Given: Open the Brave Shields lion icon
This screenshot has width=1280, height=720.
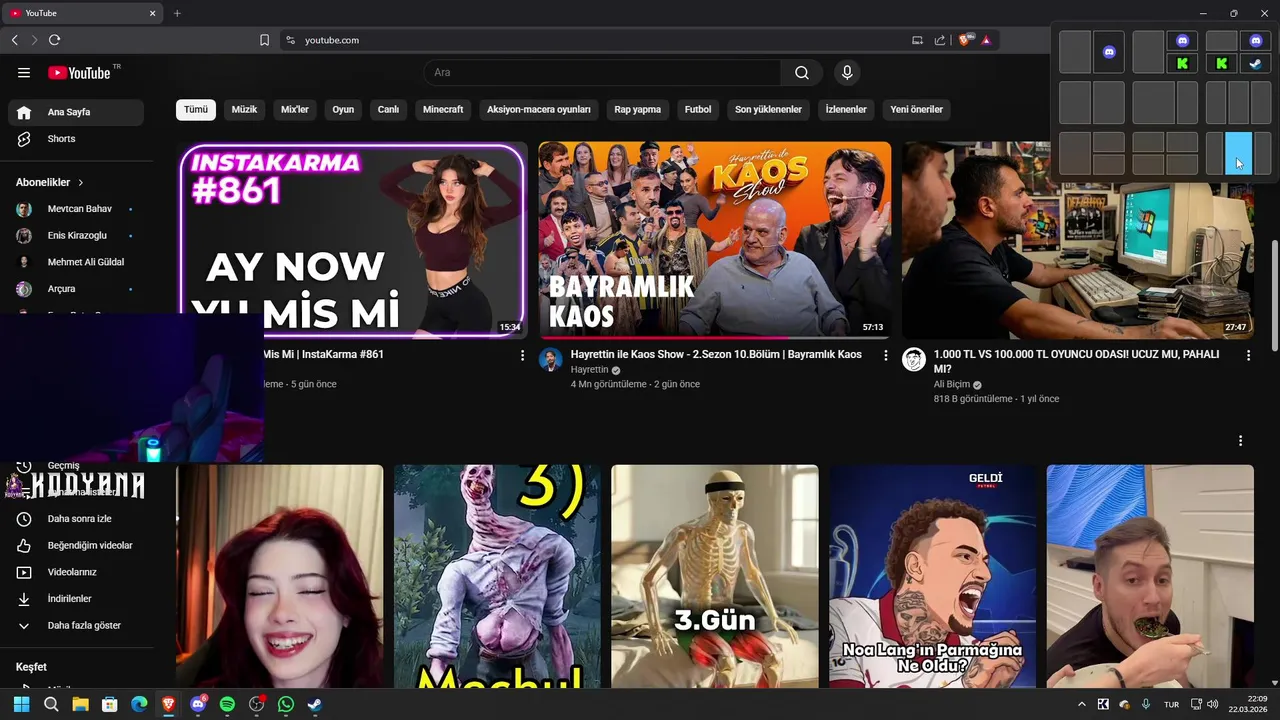Looking at the screenshot, I should [x=965, y=40].
